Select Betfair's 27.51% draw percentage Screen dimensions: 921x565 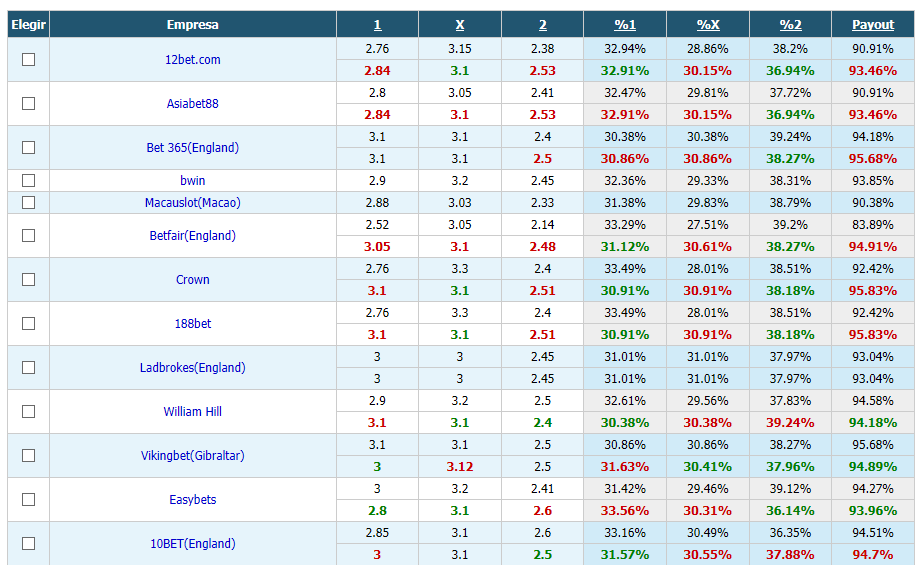pyautogui.click(x=708, y=224)
